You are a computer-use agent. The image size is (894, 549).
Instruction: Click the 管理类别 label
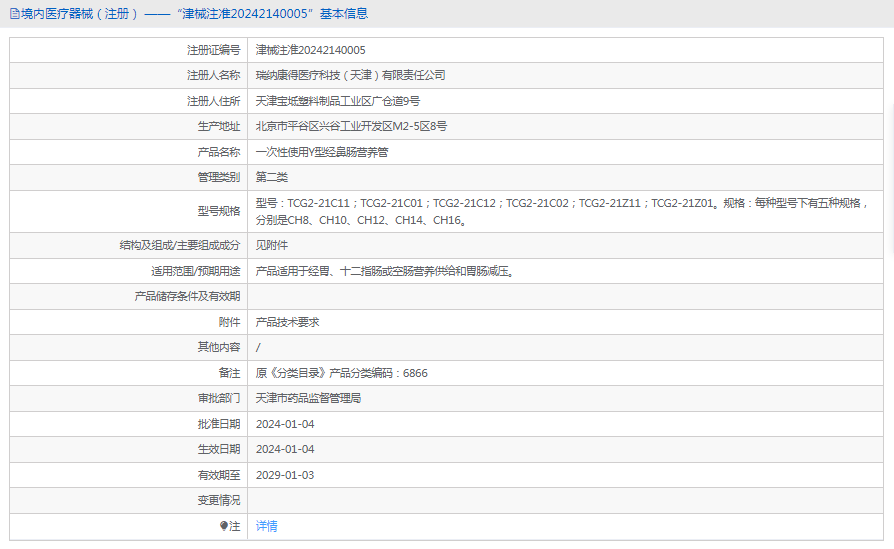219,177
